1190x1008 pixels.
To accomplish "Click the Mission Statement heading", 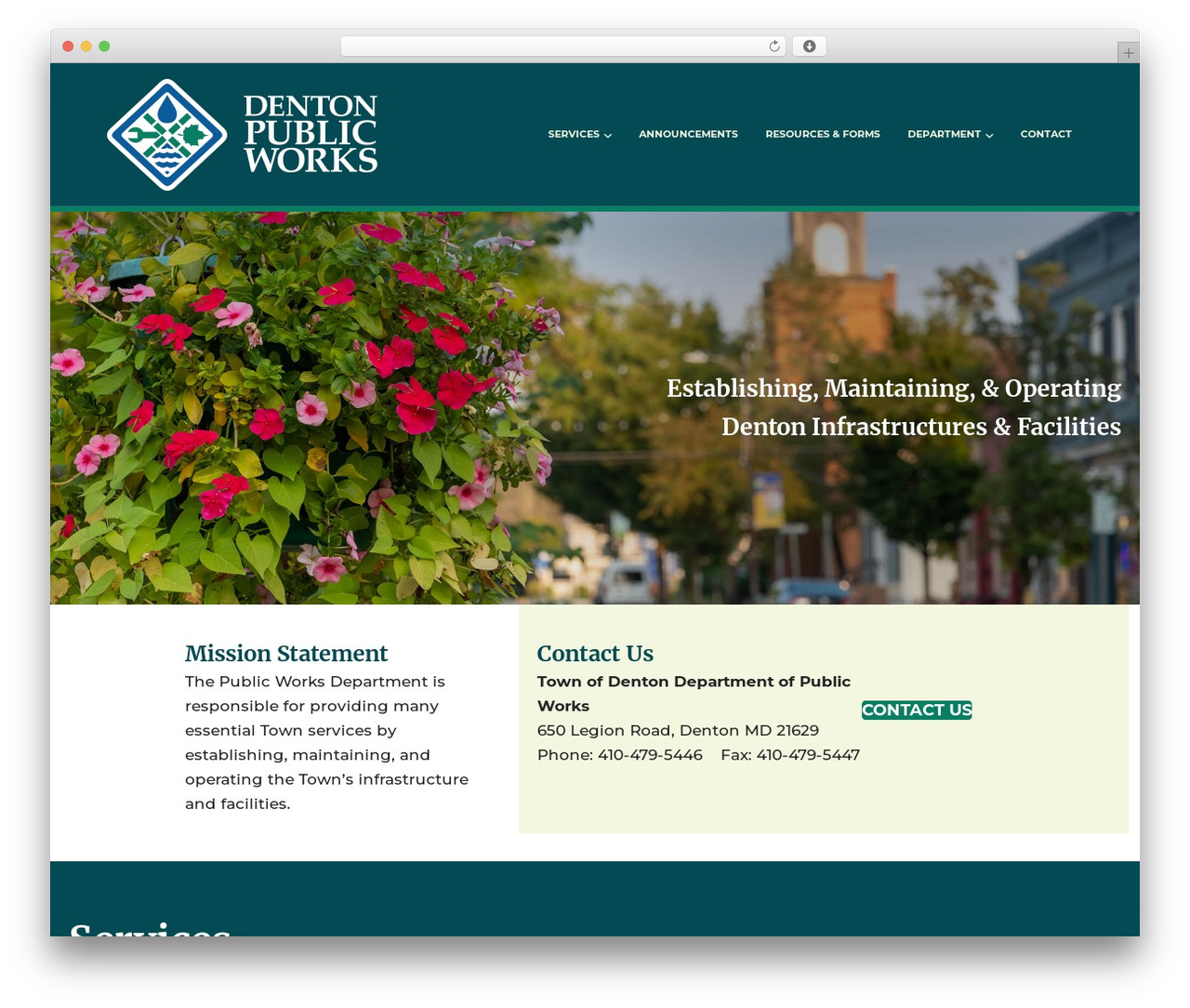I will pos(286,654).
